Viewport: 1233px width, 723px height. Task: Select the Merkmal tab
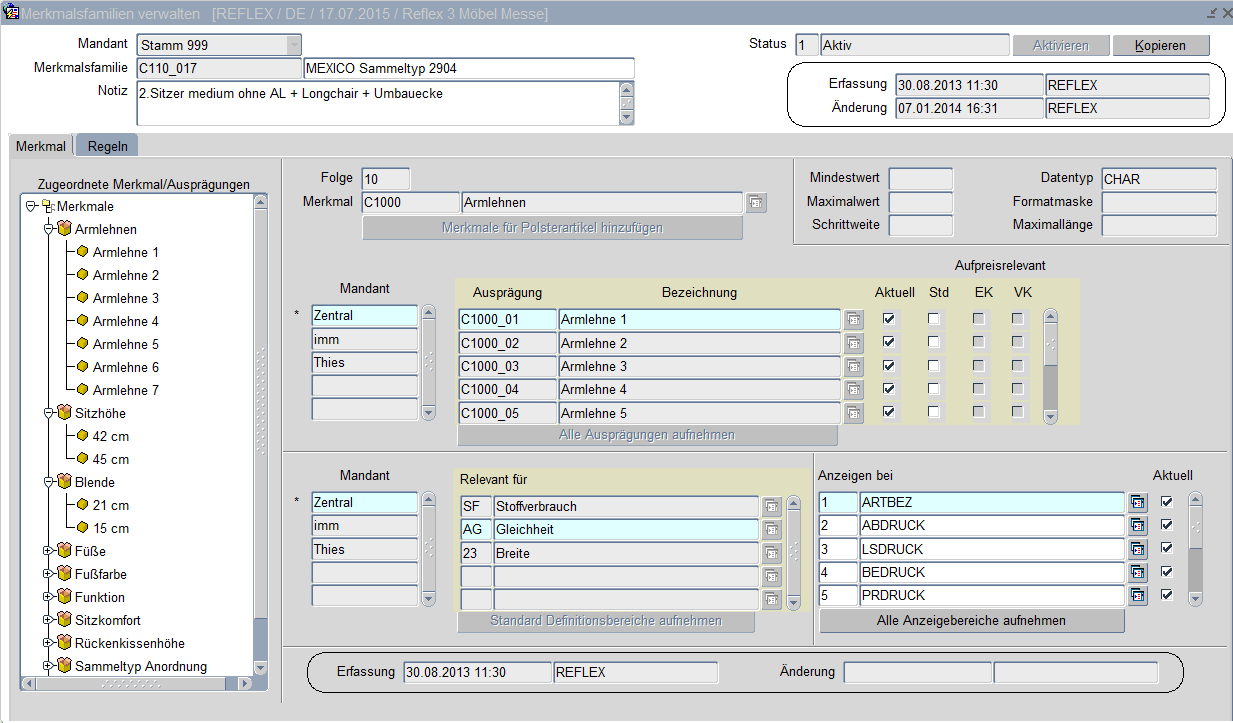pyautogui.click(x=41, y=146)
